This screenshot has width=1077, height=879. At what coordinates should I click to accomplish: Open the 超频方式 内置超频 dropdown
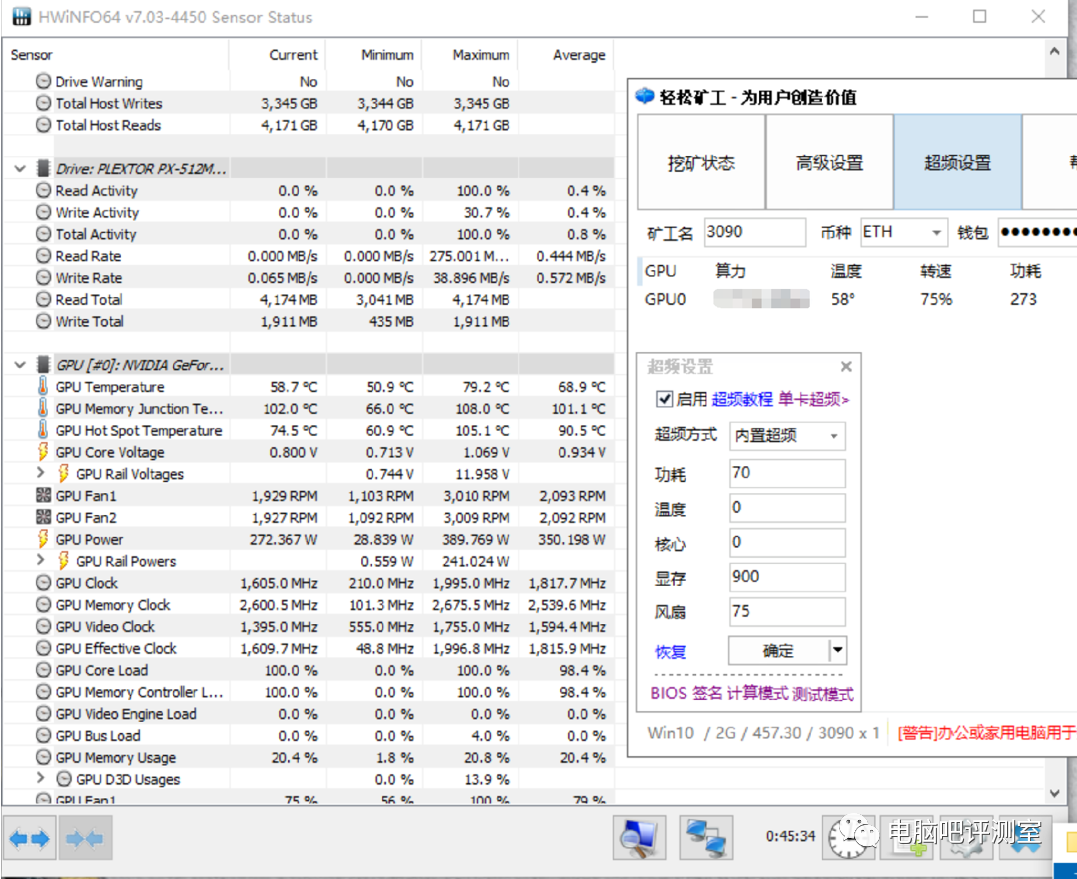point(834,436)
